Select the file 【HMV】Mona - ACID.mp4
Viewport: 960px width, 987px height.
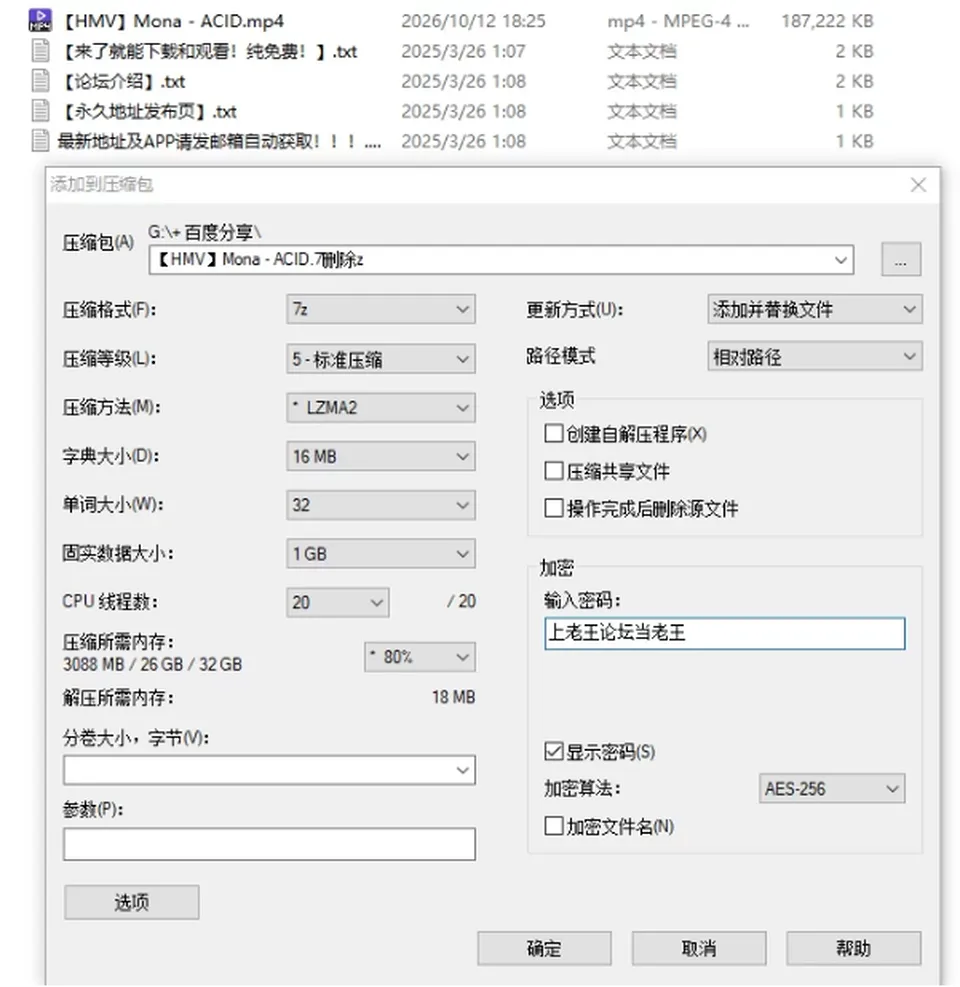pyautogui.click(x=172, y=21)
